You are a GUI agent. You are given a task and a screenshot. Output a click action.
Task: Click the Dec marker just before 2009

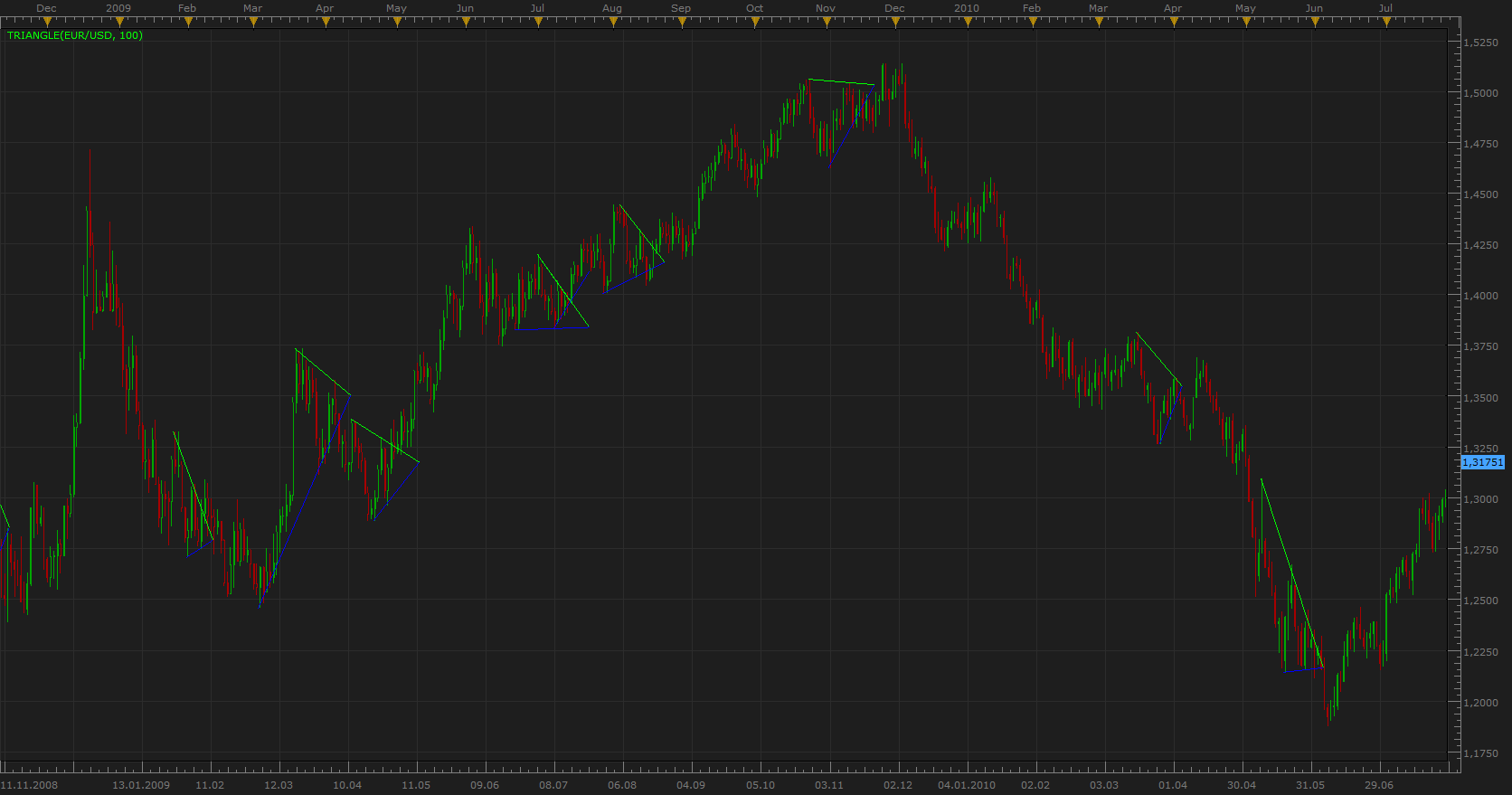(x=46, y=8)
